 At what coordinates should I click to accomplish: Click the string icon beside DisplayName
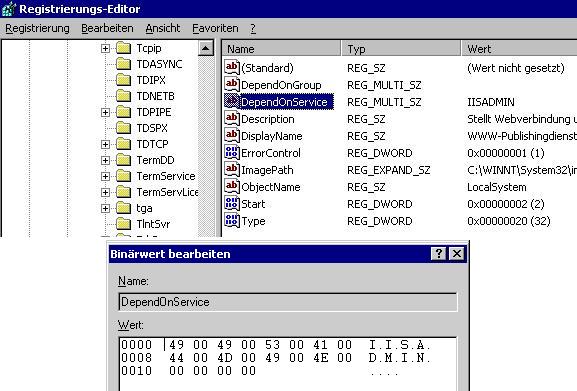point(232,135)
